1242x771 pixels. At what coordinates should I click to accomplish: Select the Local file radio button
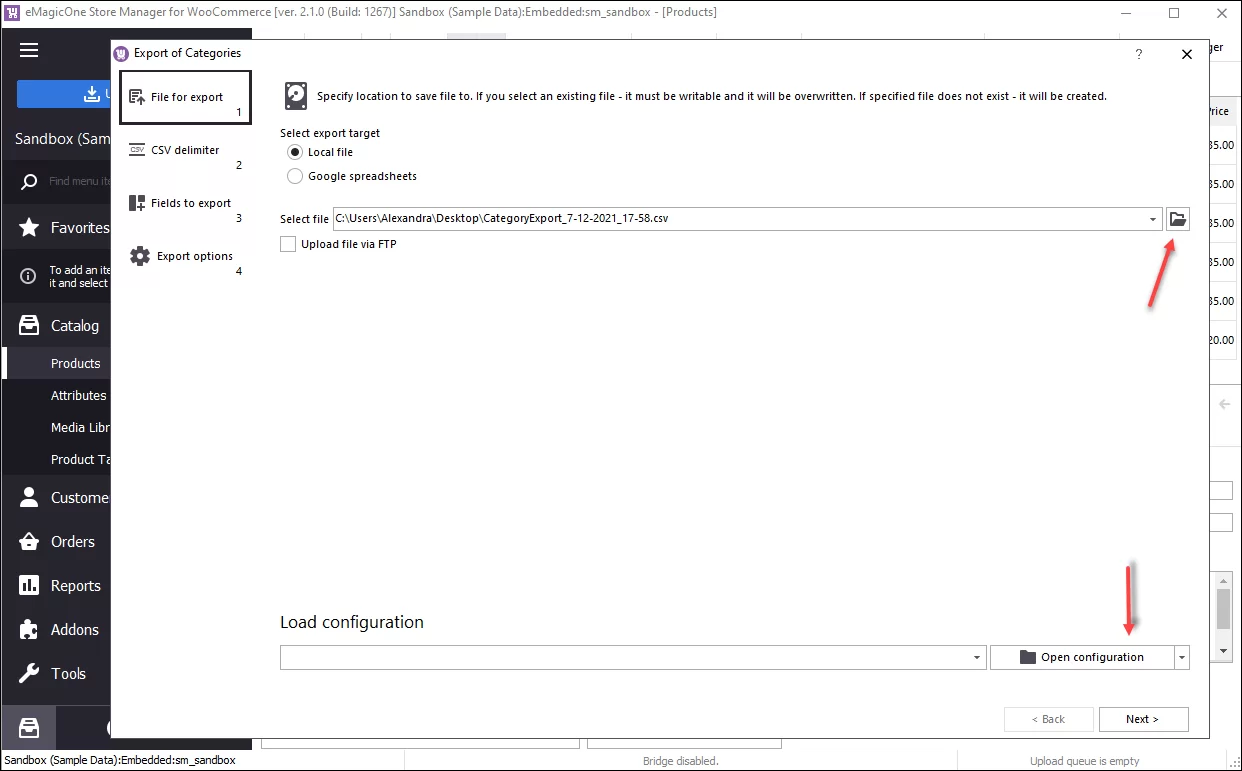[x=295, y=152]
